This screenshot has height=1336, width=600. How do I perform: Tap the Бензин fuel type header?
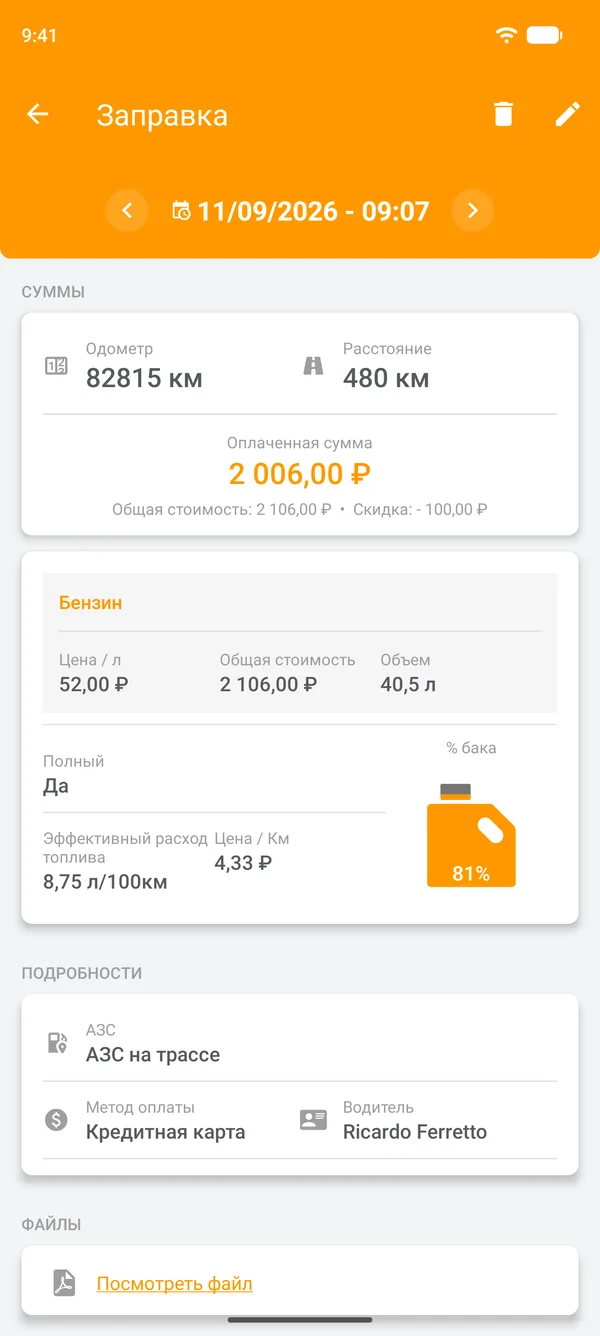pos(91,603)
